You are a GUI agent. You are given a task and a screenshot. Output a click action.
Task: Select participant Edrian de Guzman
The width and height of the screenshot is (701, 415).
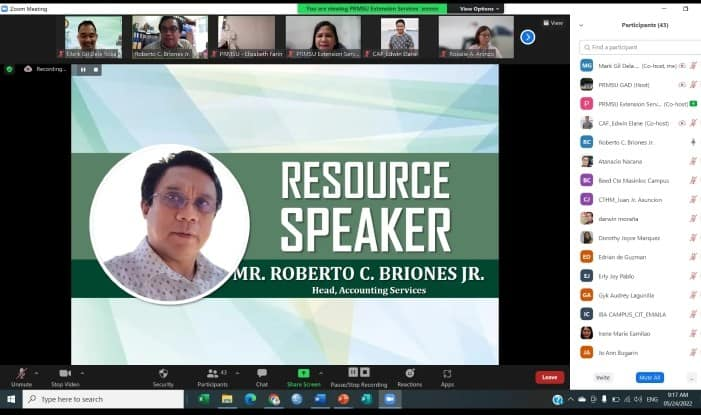tap(639, 257)
